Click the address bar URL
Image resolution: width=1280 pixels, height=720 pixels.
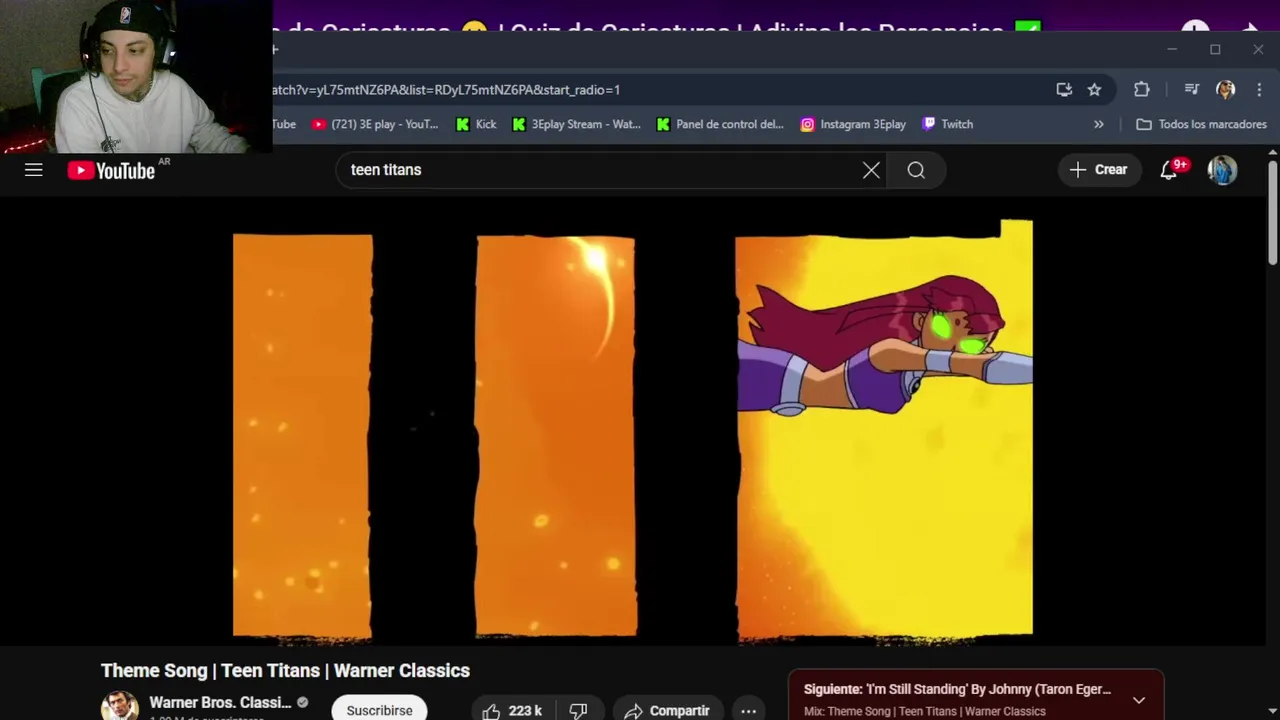pyautogui.click(x=446, y=90)
